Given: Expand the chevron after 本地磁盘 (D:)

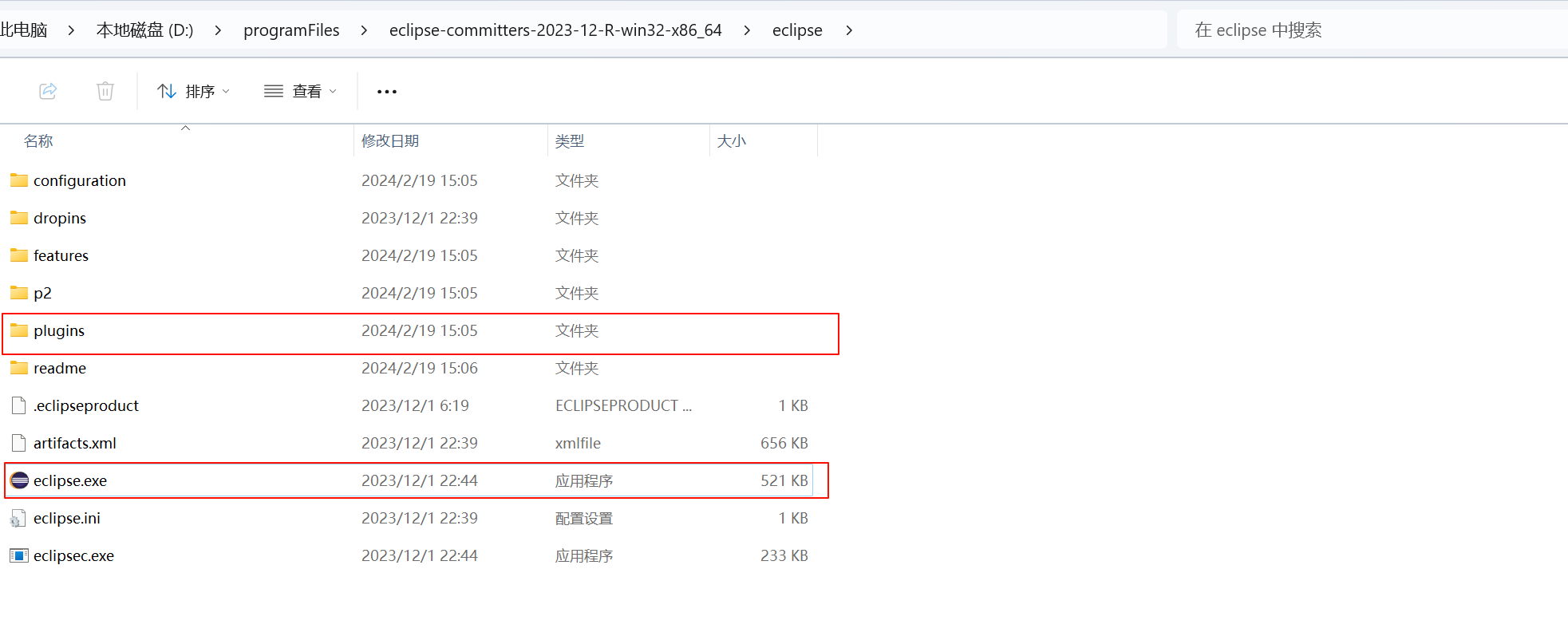Looking at the screenshot, I should pyautogui.click(x=218, y=30).
